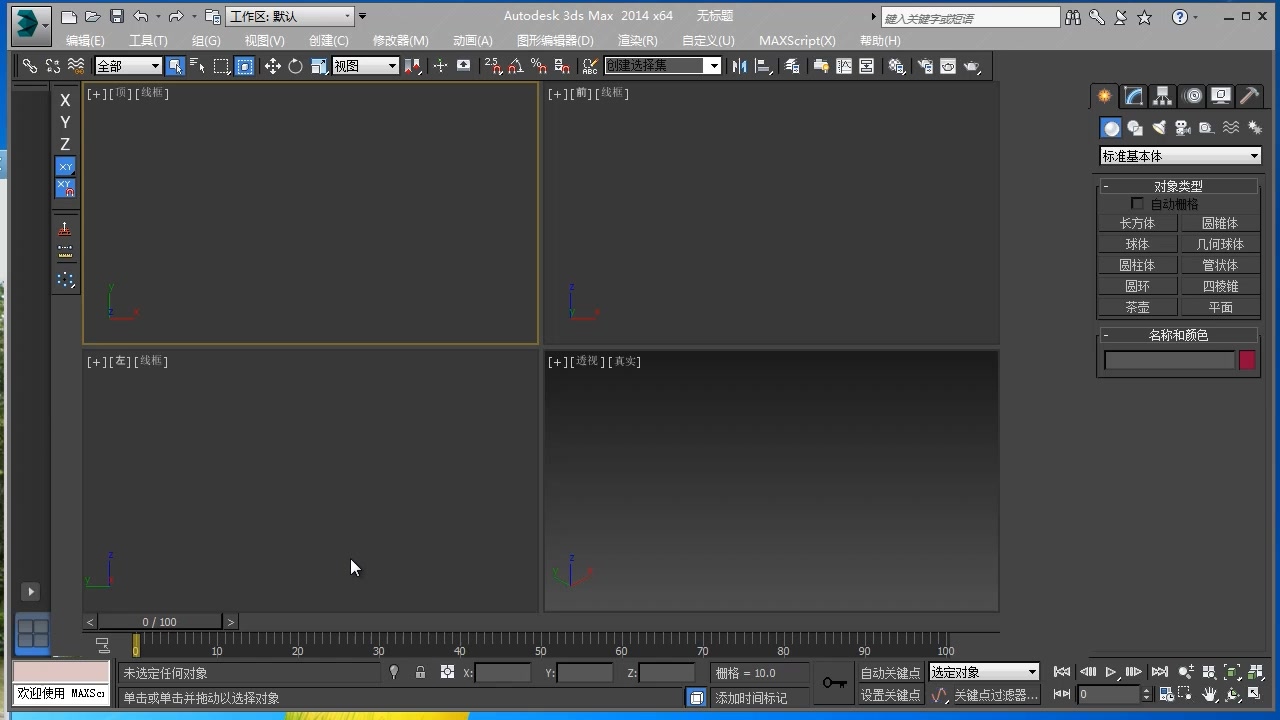Open the Mirror tool
The width and height of the screenshot is (1280, 720).
[x=740, y=66]
